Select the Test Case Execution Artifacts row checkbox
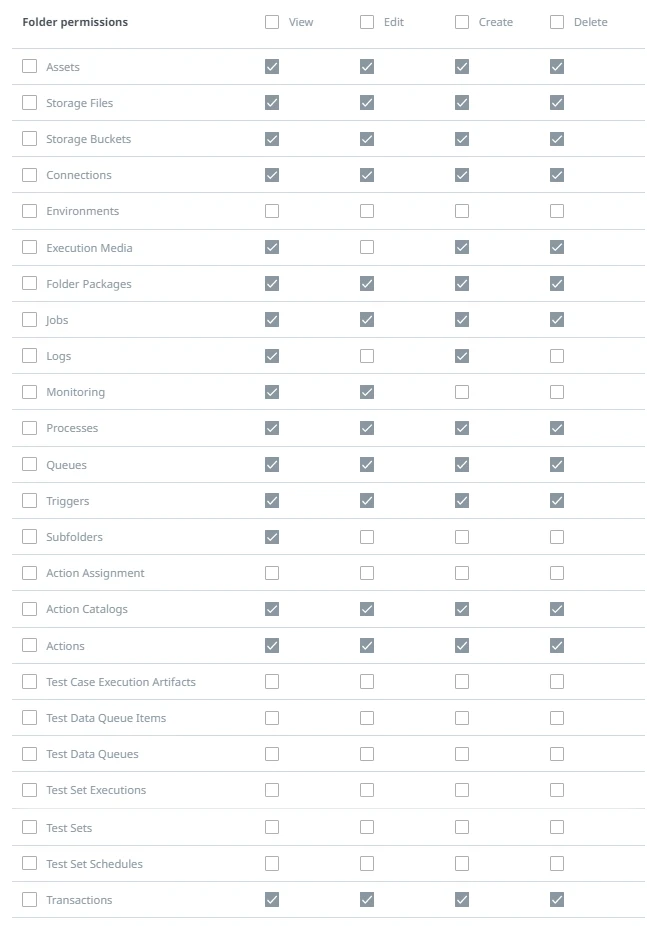Screen dimensions: 647x926 (30, 682)
